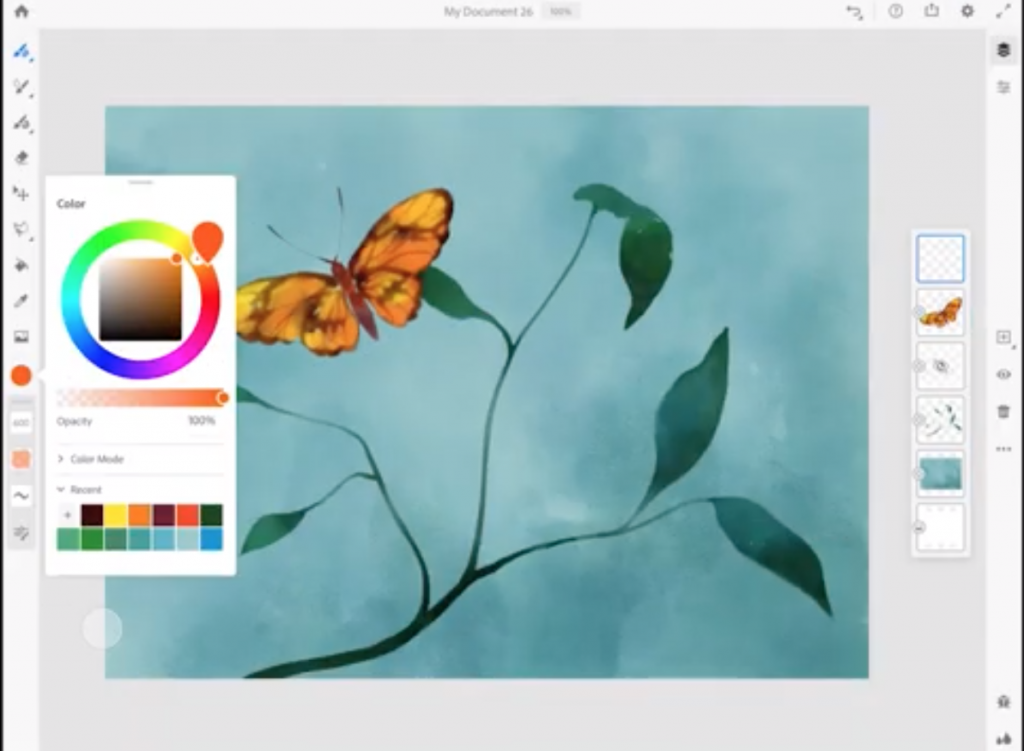This screenshot has height=751, width=1024.
Task: Activate the Transform move tool
Action: (x=21, y=193)
